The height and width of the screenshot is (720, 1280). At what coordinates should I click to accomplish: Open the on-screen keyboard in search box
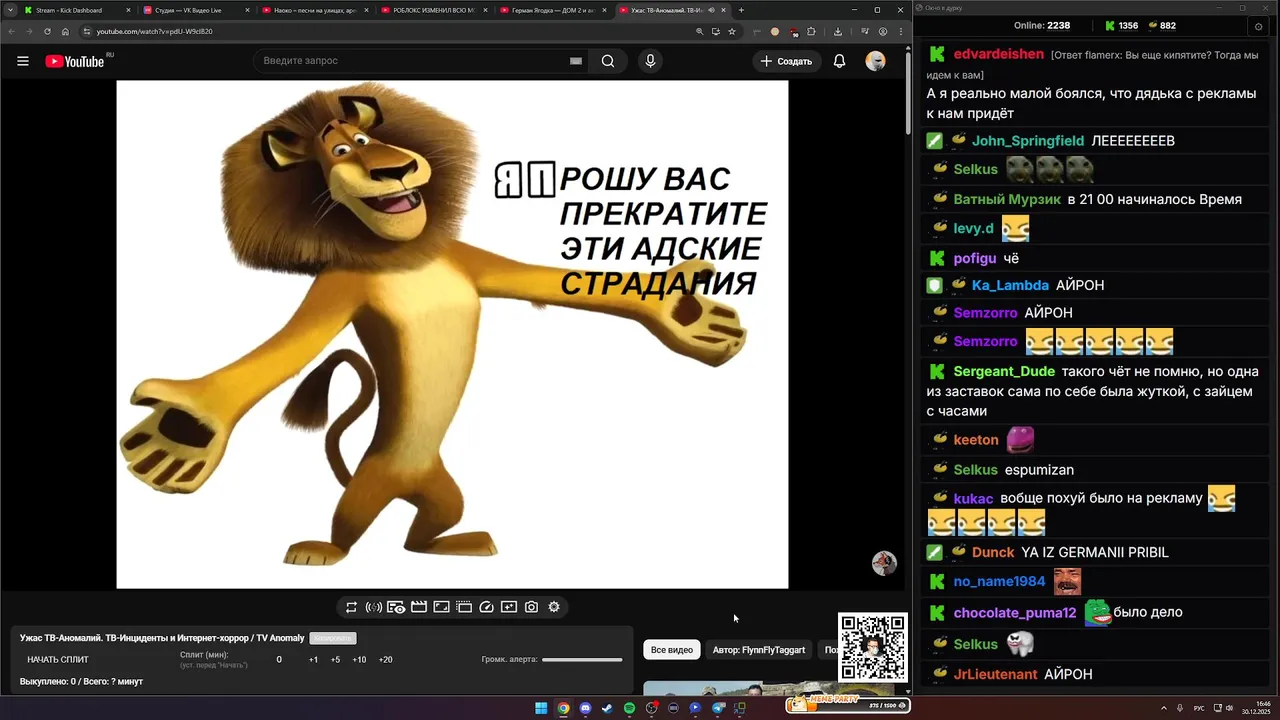(576, 61)
